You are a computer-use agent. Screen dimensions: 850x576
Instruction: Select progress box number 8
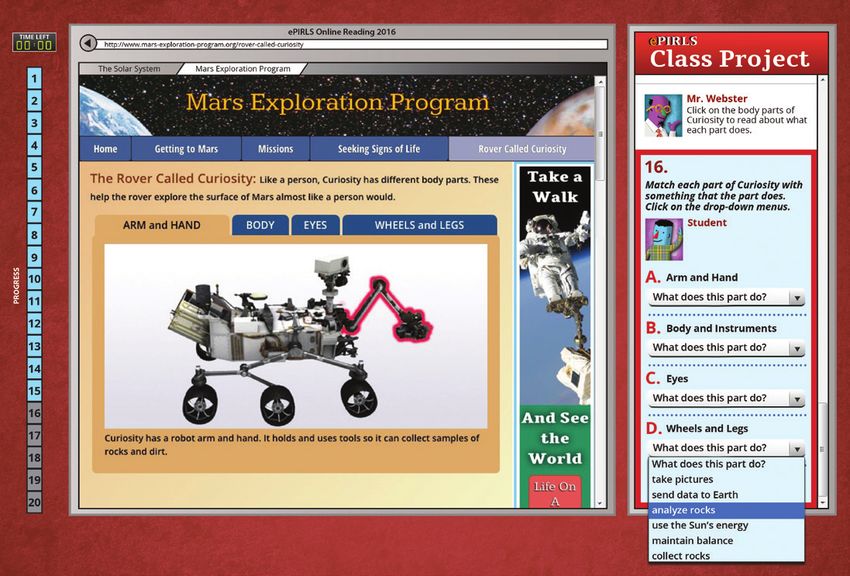[34, 235]
